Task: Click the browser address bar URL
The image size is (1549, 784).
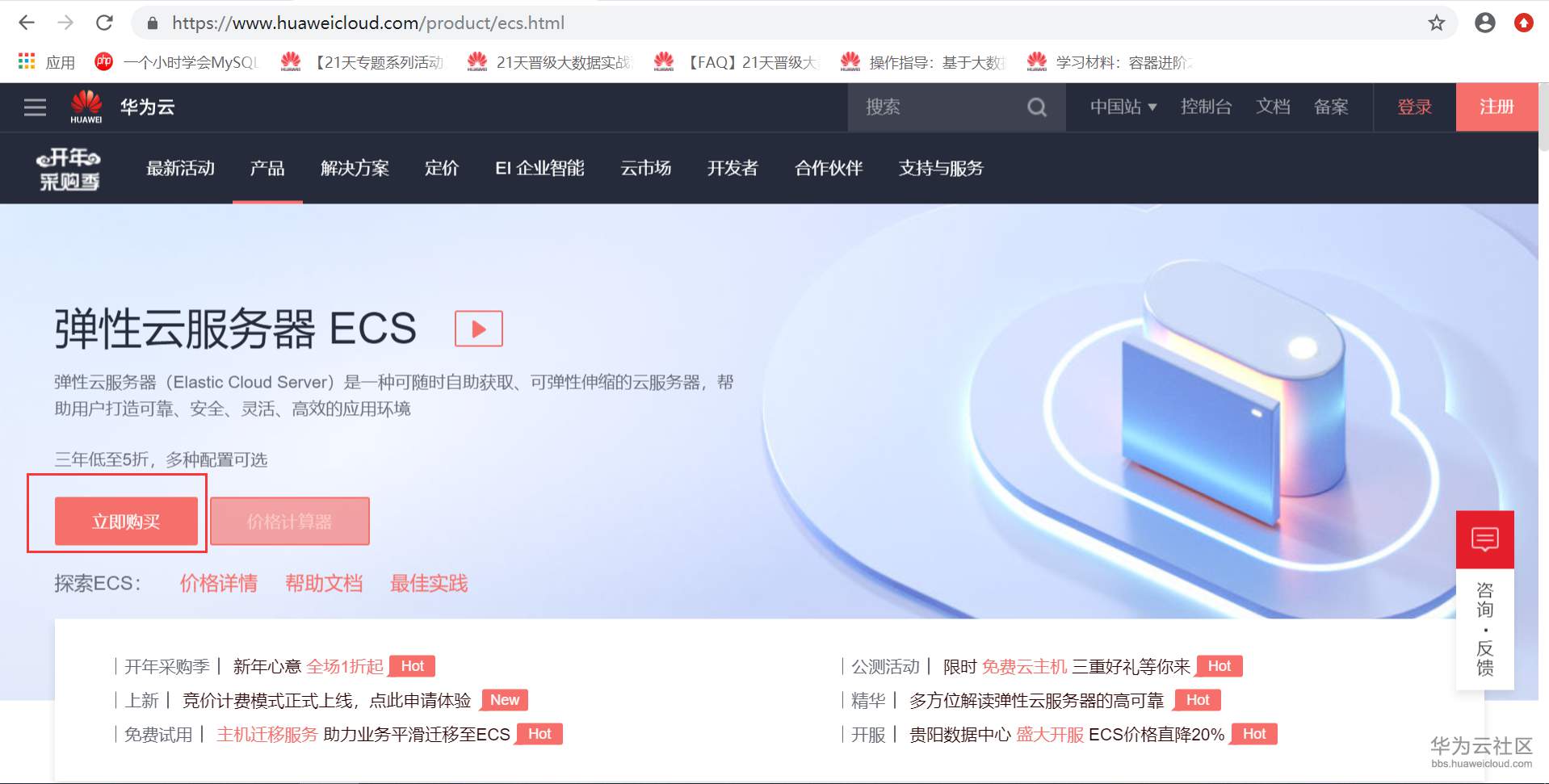Action: point(368,23)
